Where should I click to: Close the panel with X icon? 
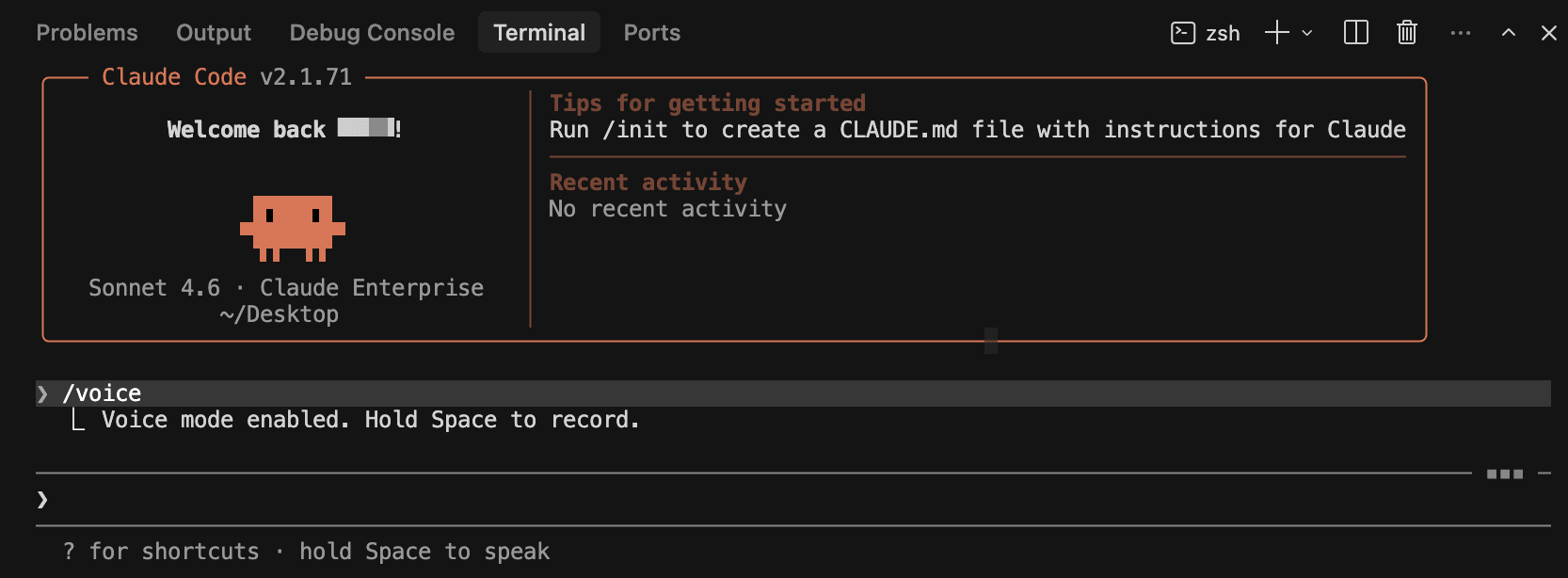point(1549,33)
